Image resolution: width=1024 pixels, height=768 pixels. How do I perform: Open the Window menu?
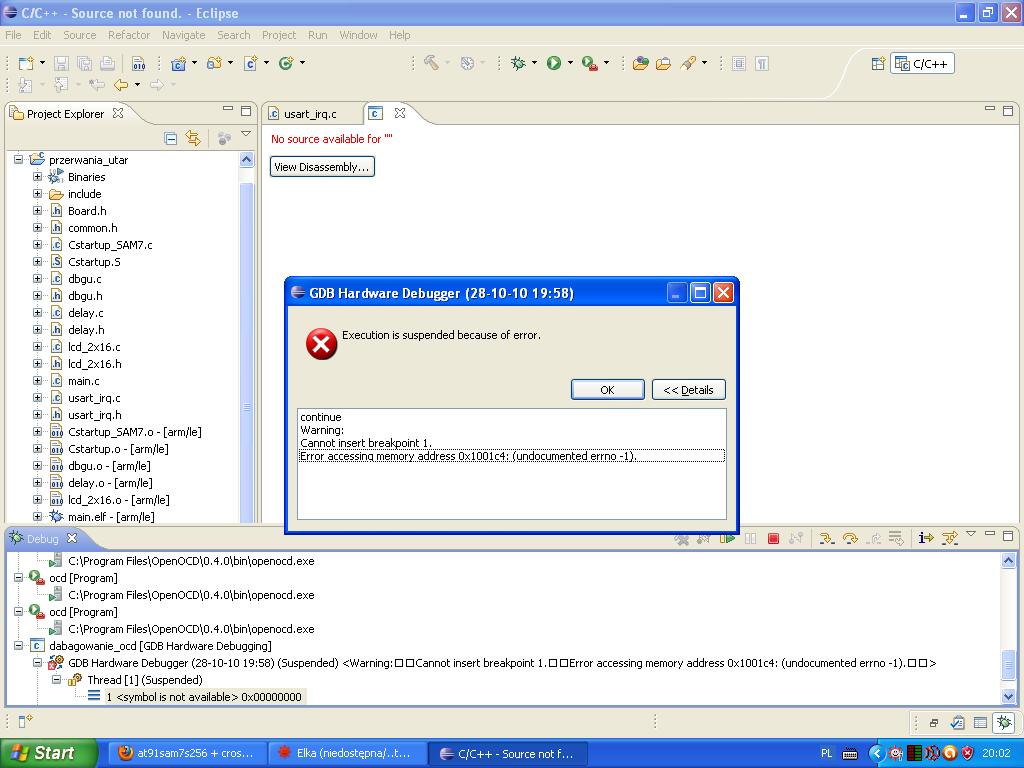358,35
